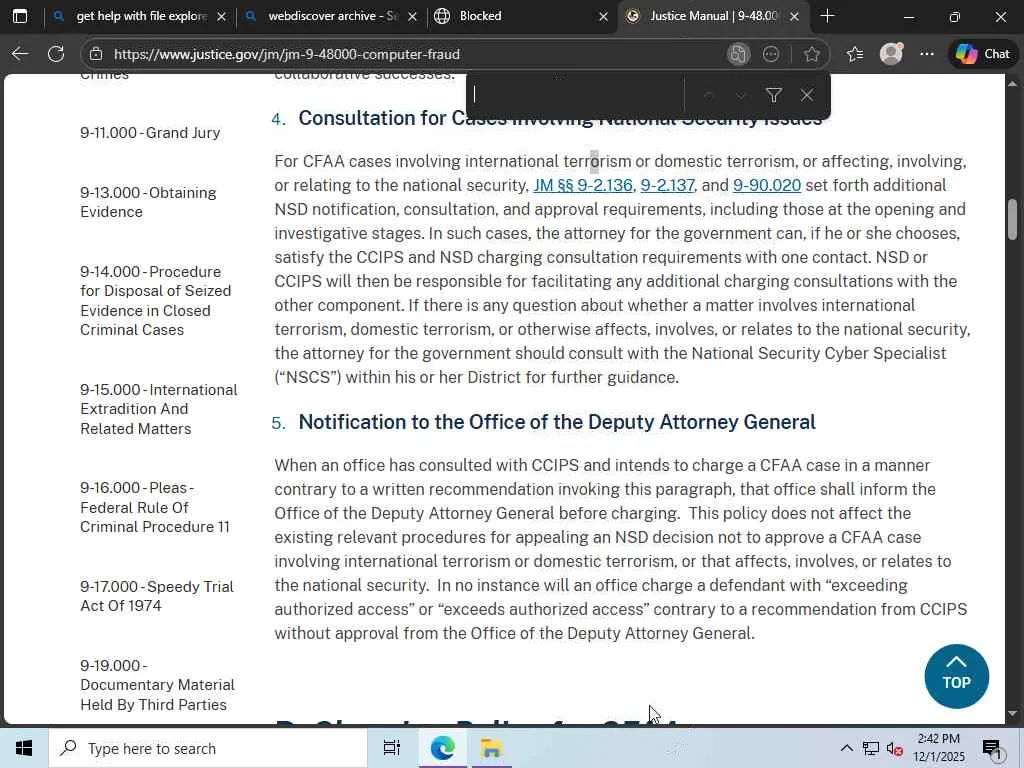1024x768 pixels.
Task: Click the page vertical scrollbar thumb
Action: (1013, 219)
